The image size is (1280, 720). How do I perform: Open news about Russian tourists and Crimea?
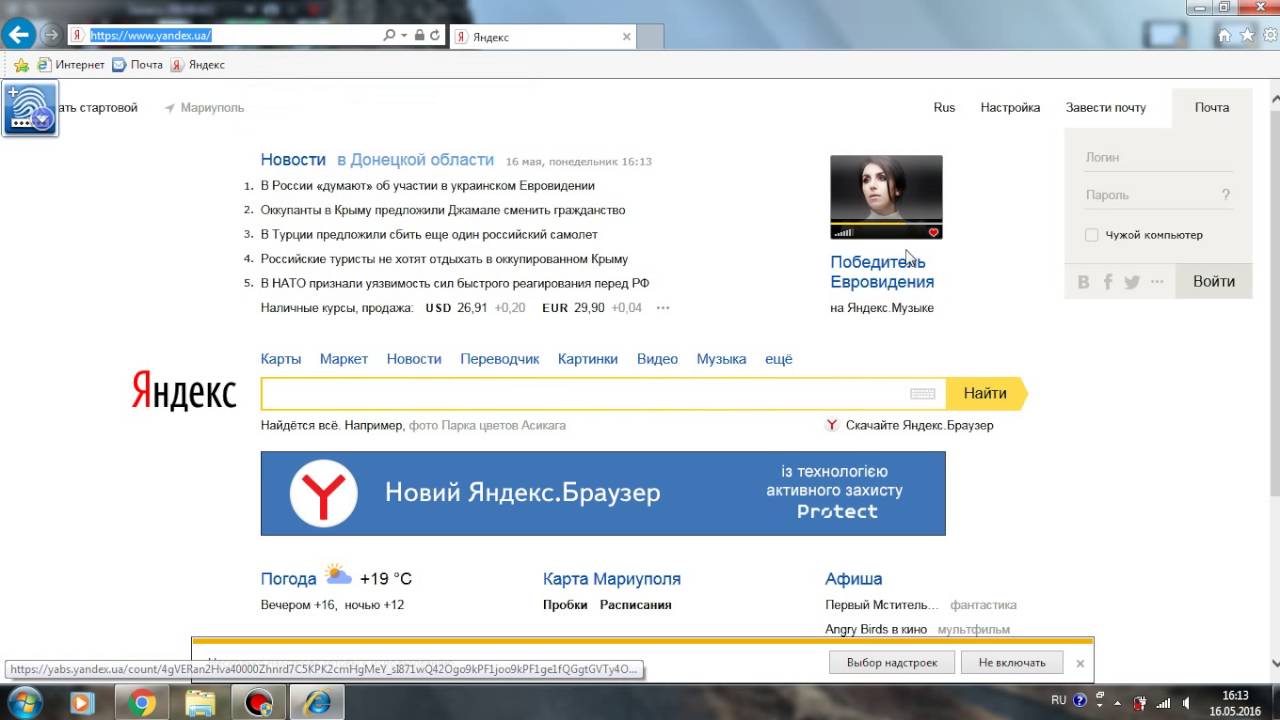point(444,259)
